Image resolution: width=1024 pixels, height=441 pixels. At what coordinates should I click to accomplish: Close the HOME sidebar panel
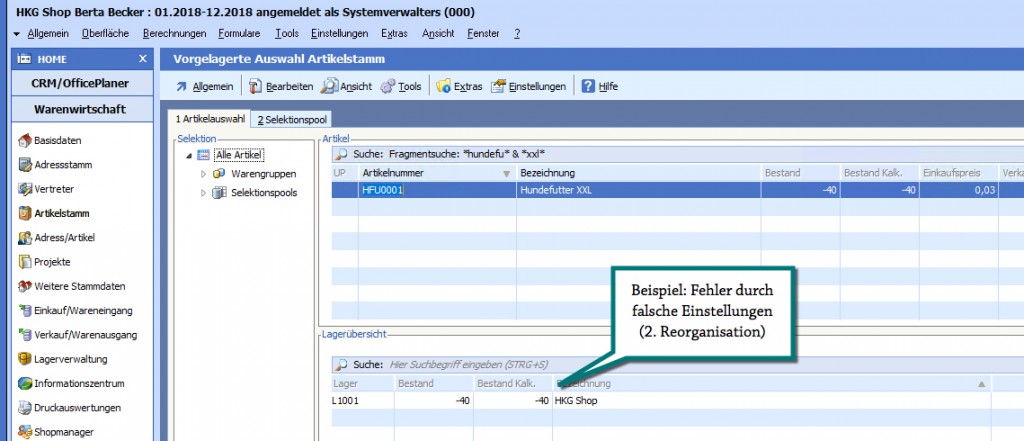(x=142, y=59)
